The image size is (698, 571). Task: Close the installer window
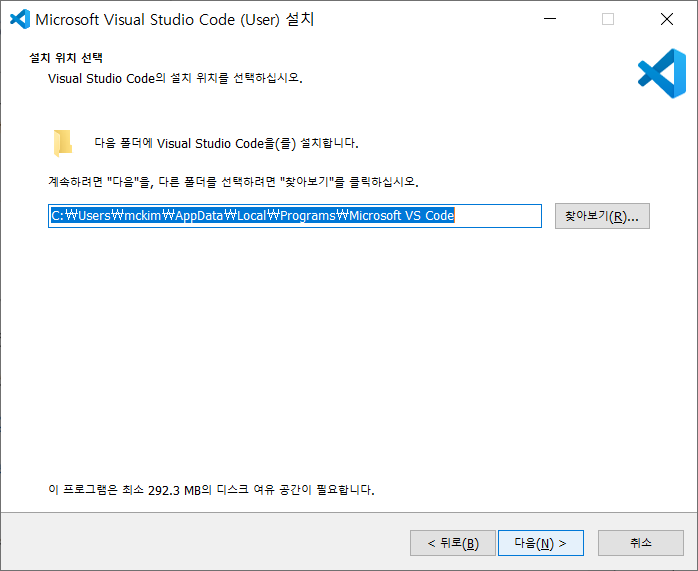pos(667,19)
